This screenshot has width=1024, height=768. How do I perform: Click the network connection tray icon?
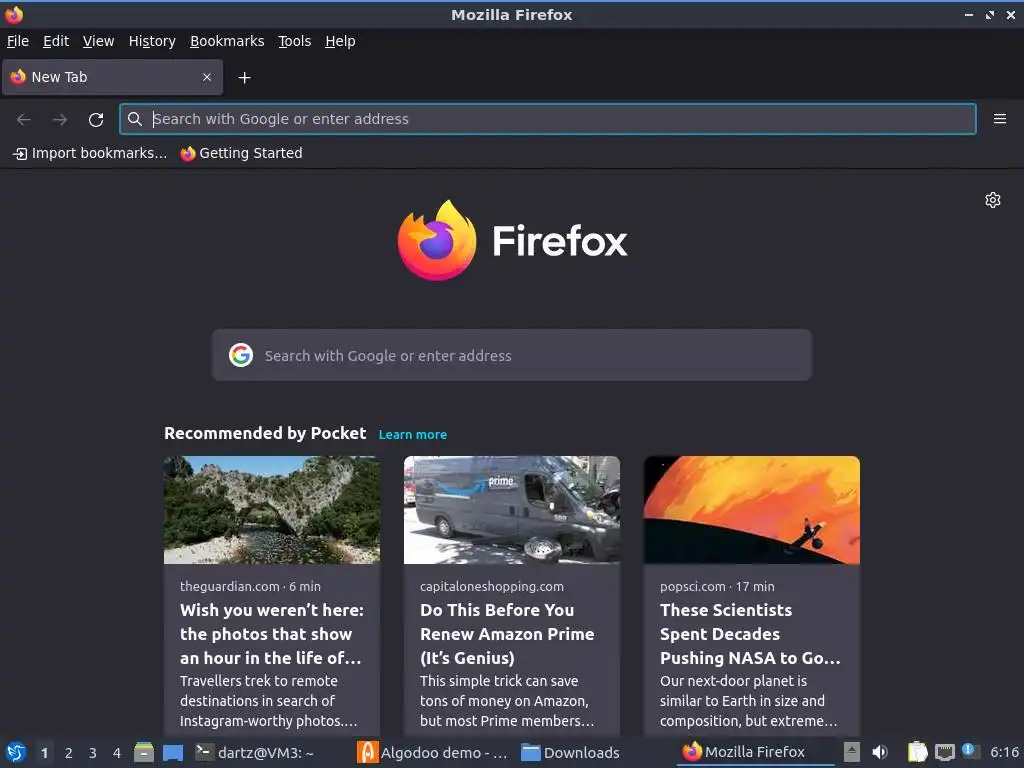[x=944, y=752]
